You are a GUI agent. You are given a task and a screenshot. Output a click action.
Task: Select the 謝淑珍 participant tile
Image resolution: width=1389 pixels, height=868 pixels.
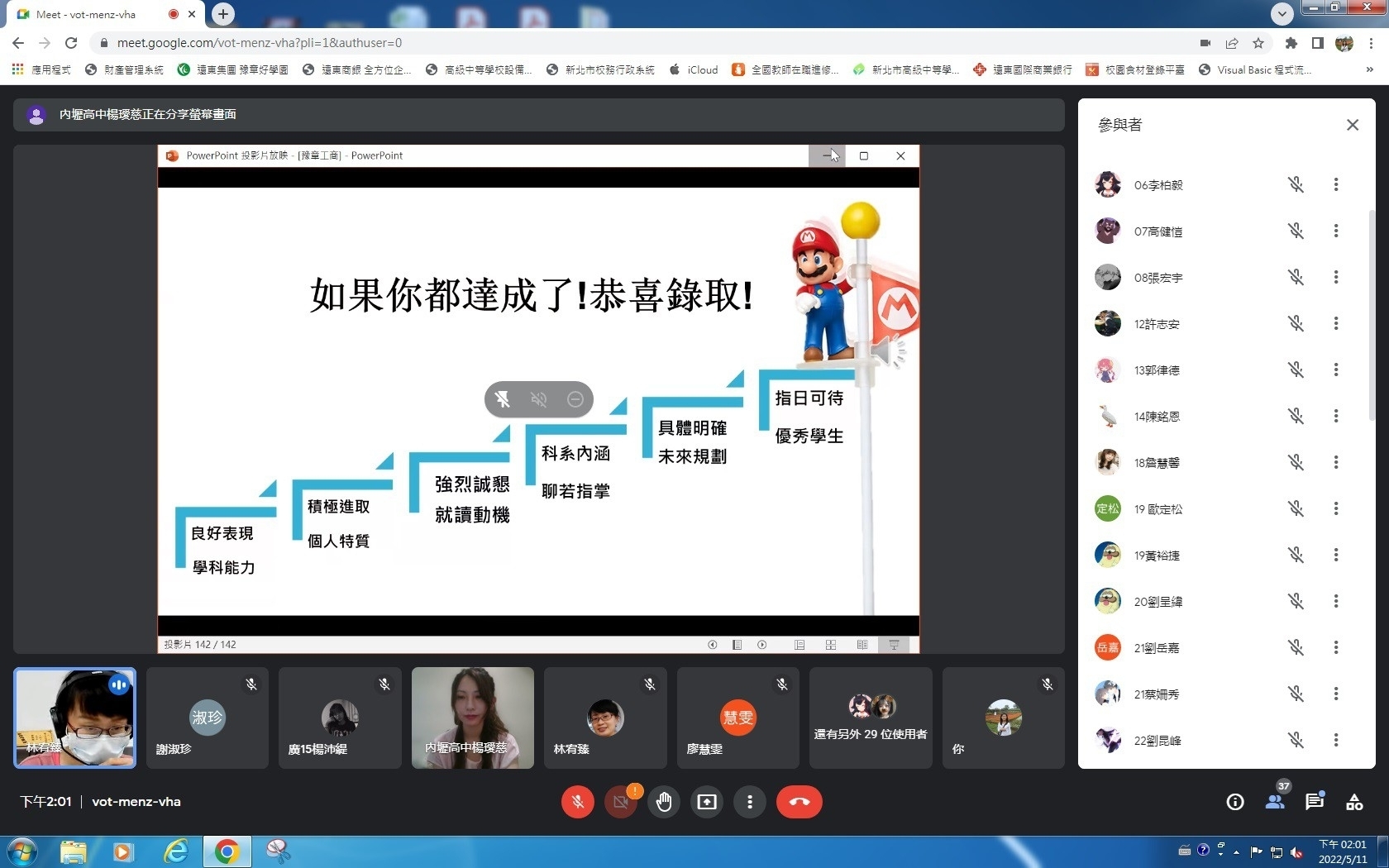click(x=208, y=718)
